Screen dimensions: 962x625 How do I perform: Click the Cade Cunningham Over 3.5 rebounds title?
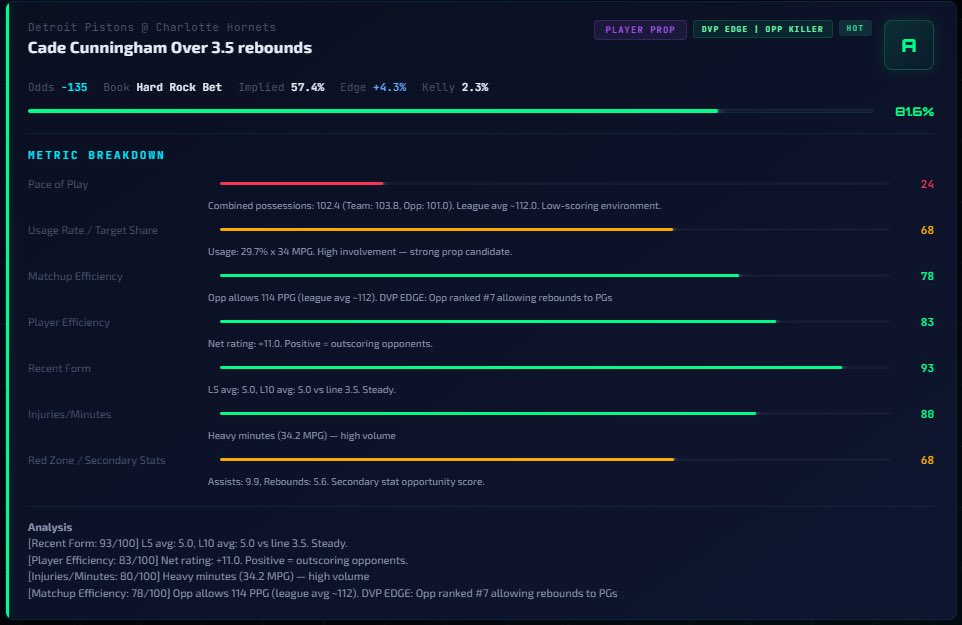(170, 47)
